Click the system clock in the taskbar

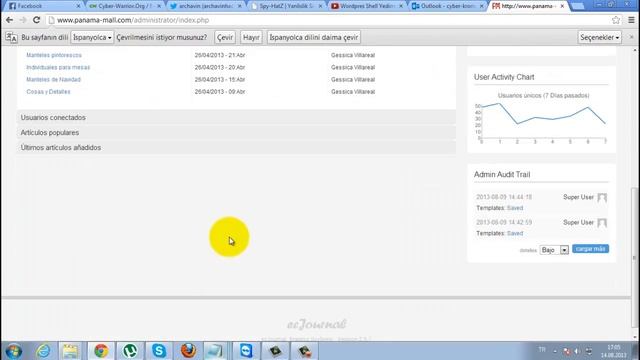(613, 351)
